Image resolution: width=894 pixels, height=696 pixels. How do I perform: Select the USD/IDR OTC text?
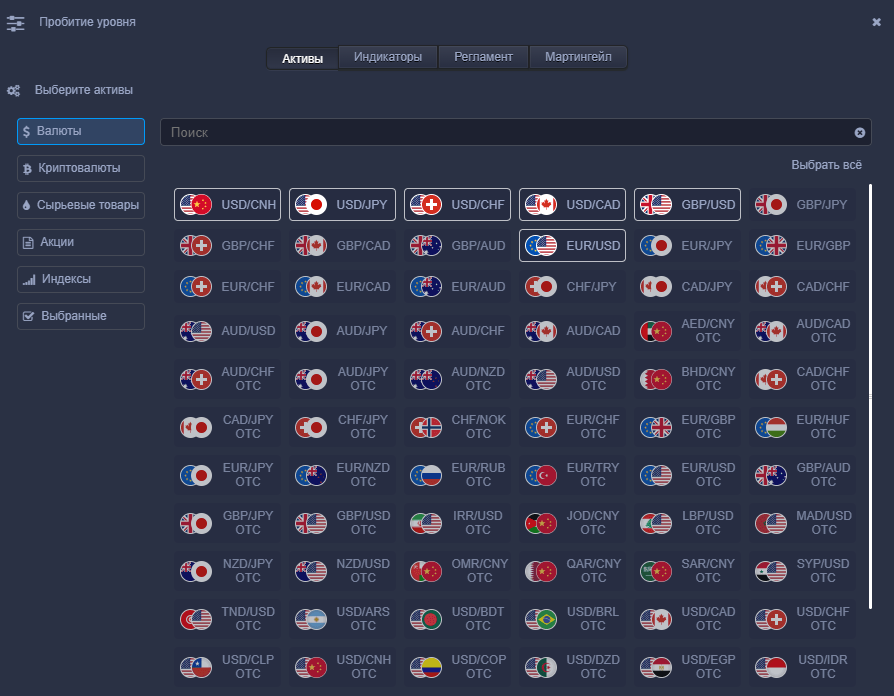pyautogui.click(x=823, y=667)
